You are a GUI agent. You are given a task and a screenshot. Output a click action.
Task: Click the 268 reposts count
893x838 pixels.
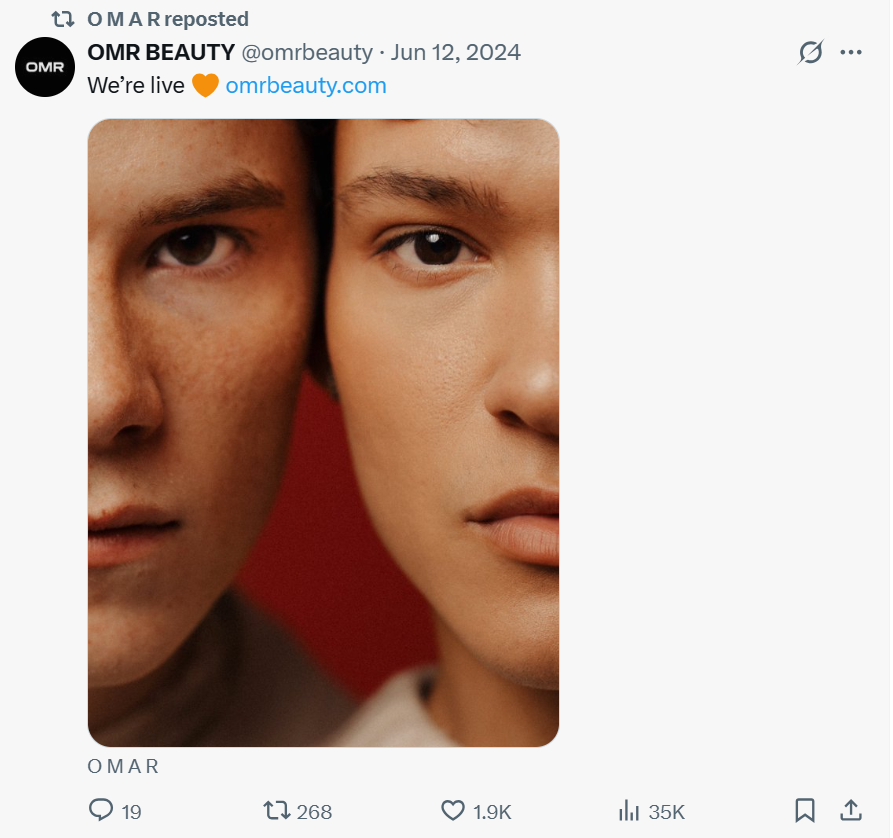[x=314, y=811]
